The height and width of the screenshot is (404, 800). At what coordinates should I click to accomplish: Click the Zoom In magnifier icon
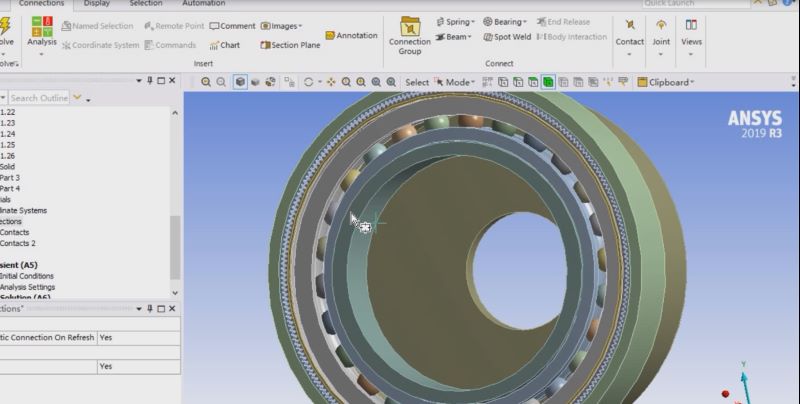point(206,82)
